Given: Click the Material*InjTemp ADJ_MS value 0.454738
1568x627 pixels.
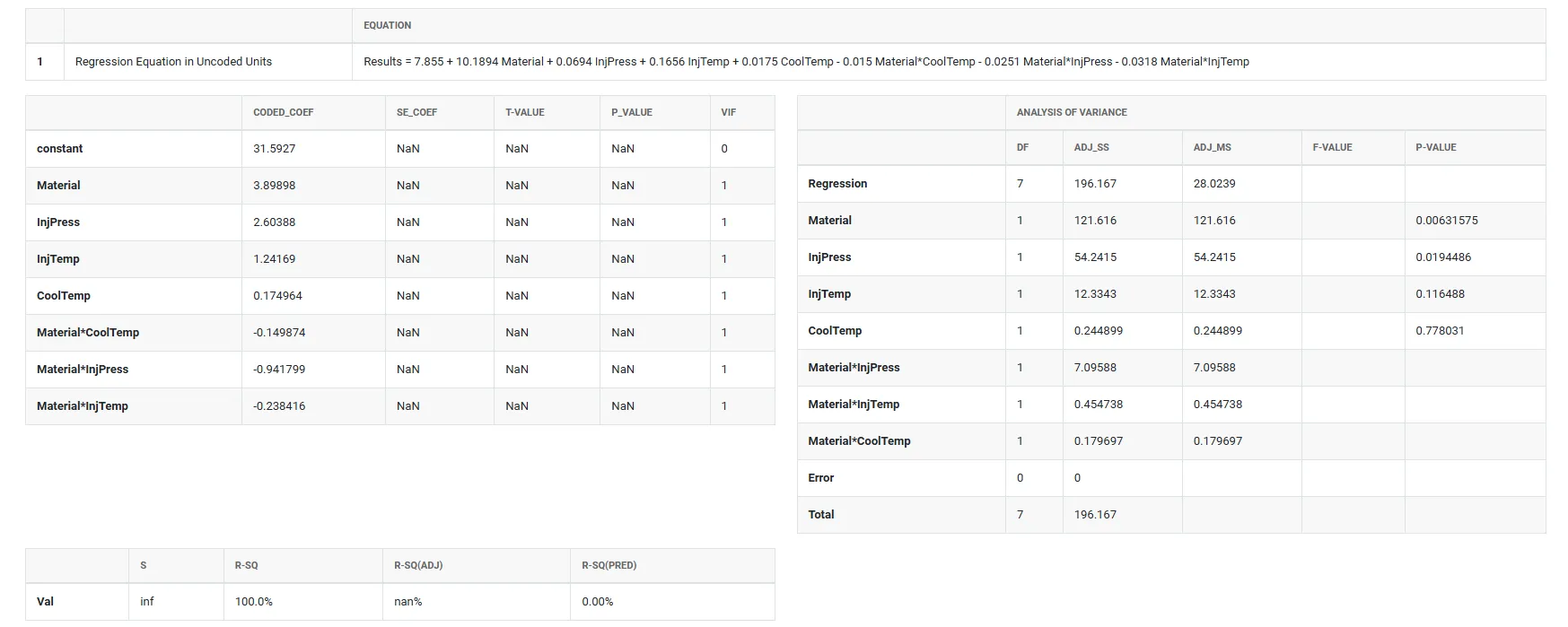Looking at the screenshot, I should (1218, 405).
